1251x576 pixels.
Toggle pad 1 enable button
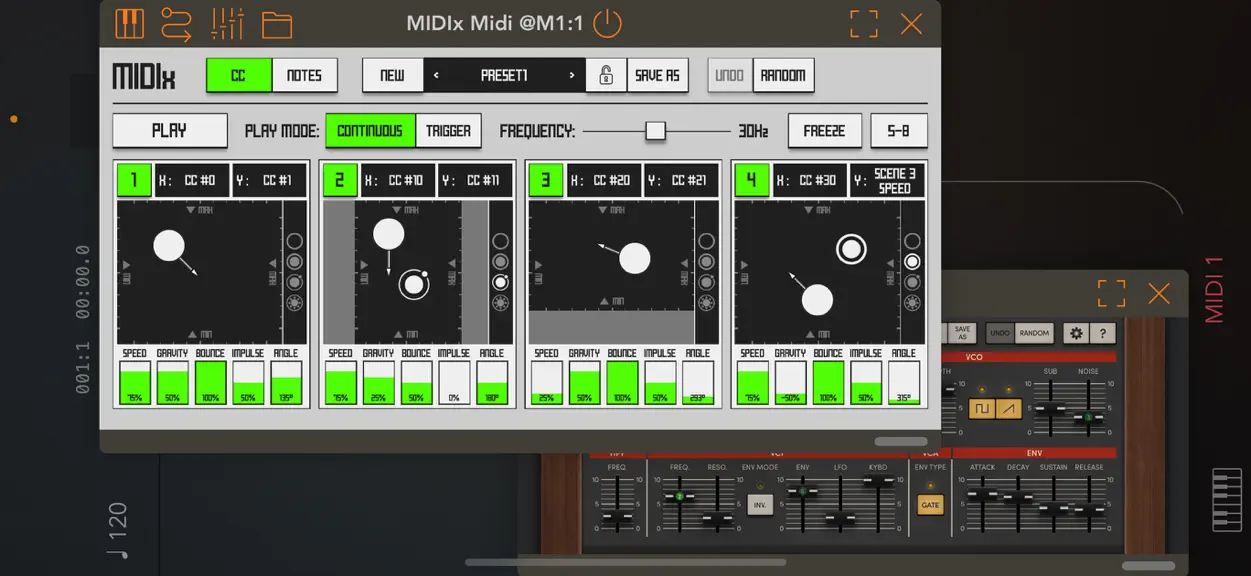pos(134,180)
